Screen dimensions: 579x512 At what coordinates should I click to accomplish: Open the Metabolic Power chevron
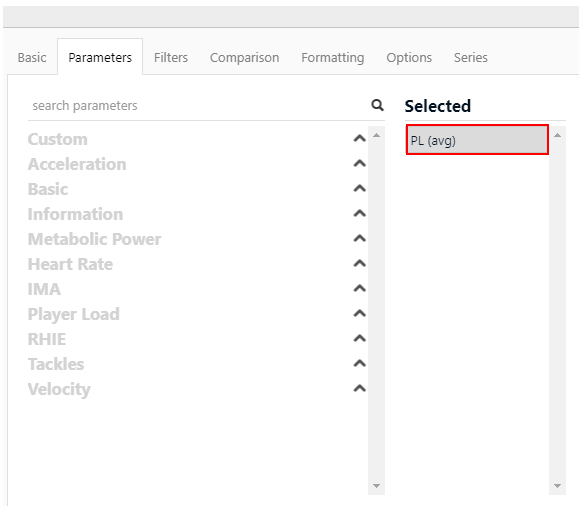(x=359, y=238)
